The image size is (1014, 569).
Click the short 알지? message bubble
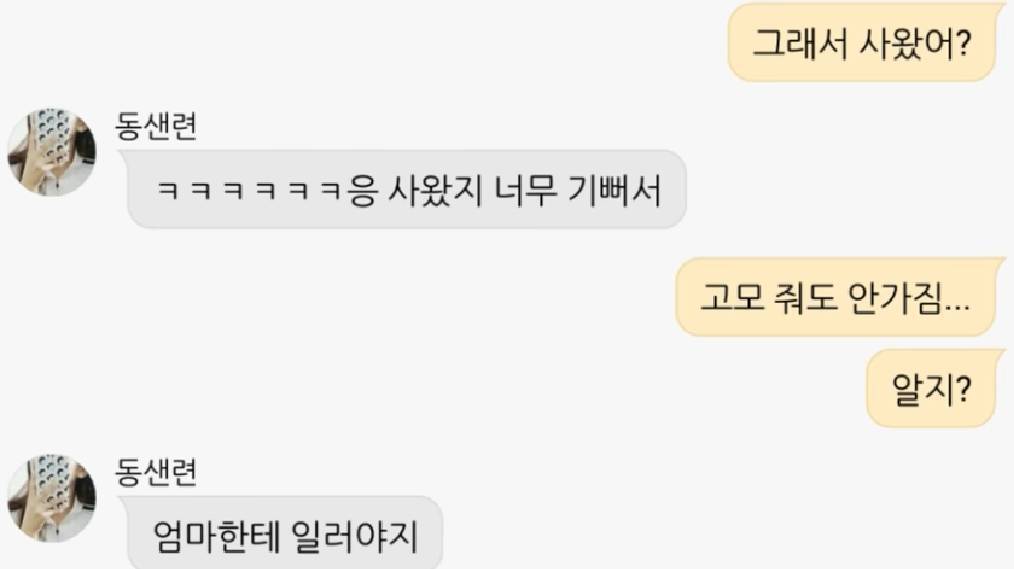[x=933, y=388]
